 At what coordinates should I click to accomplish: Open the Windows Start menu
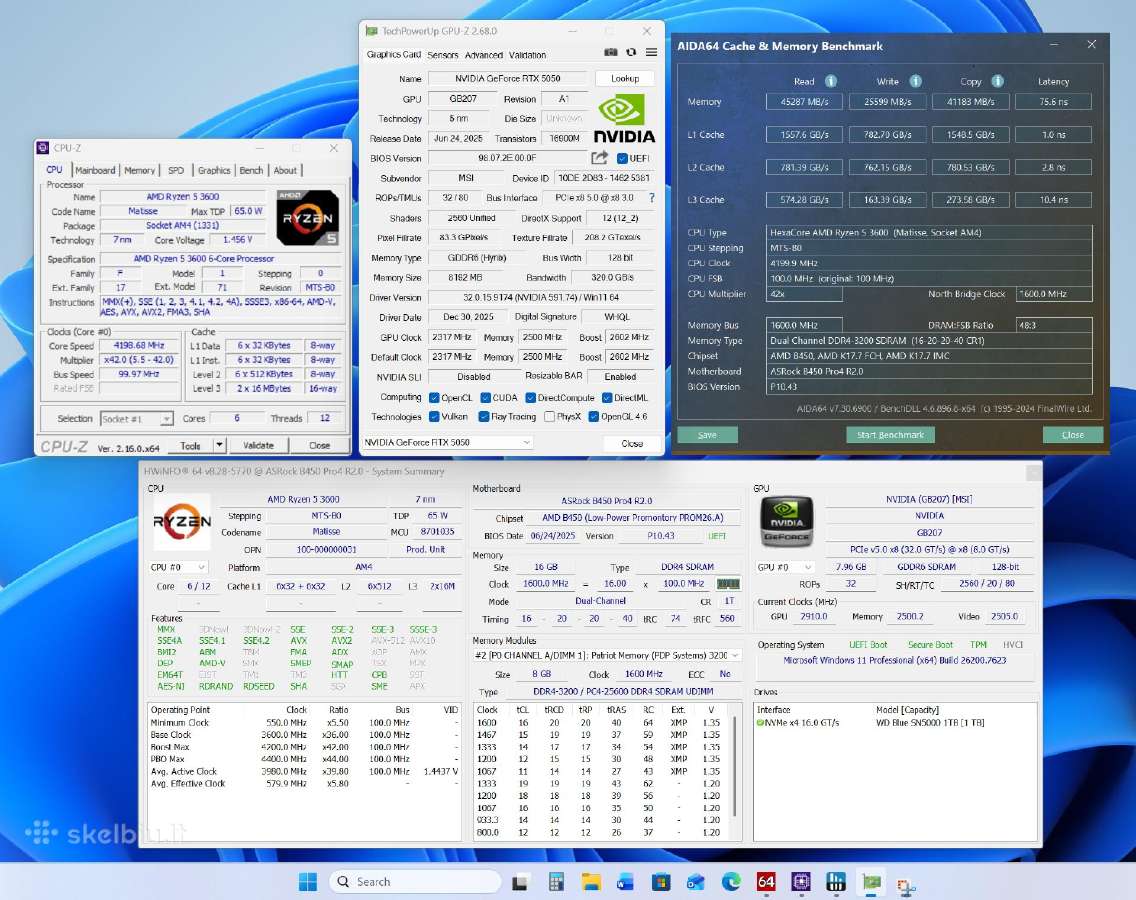[308, 882]
